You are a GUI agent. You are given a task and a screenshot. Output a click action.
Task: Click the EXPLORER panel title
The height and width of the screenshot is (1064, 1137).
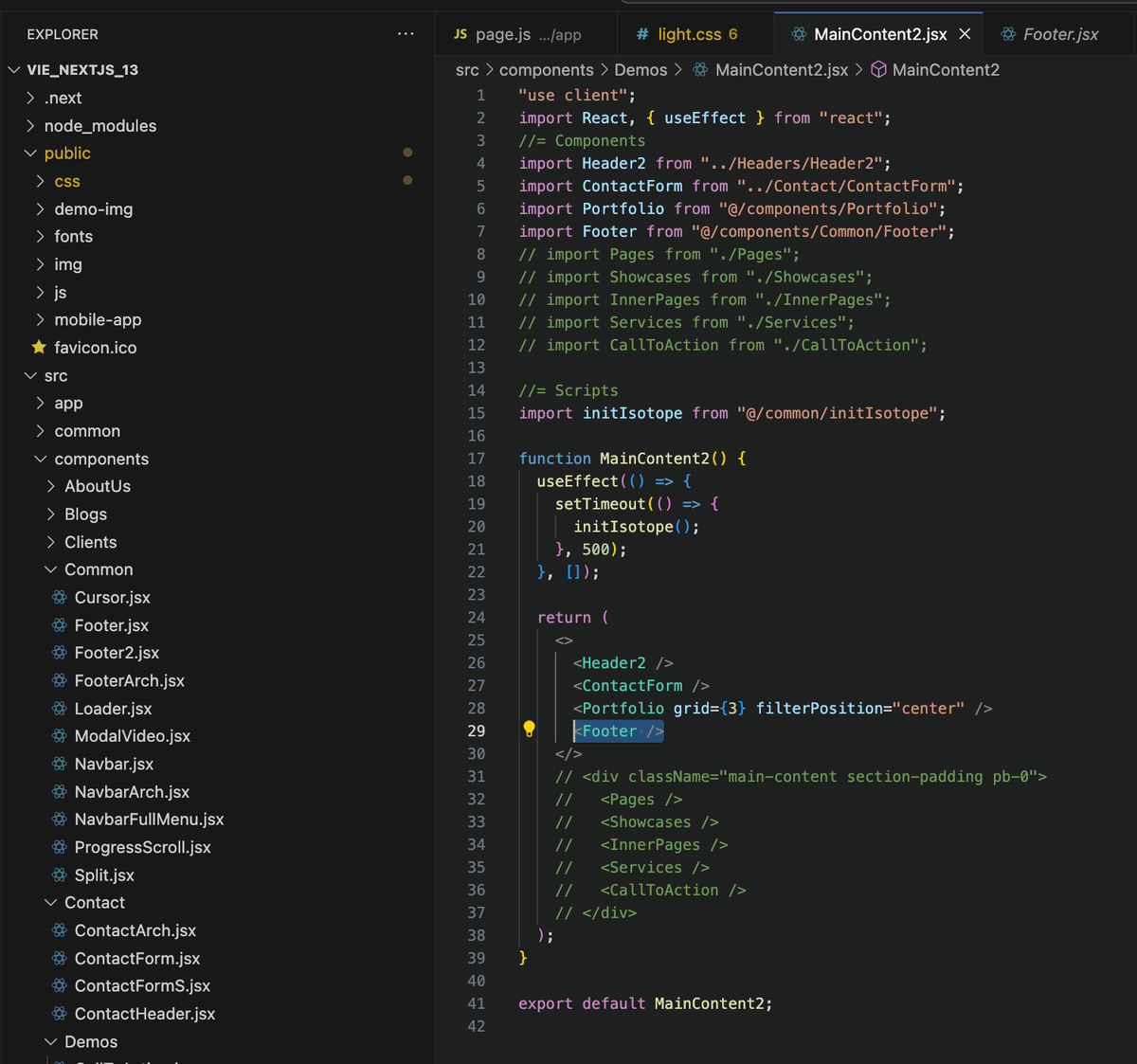click(63, 34)
